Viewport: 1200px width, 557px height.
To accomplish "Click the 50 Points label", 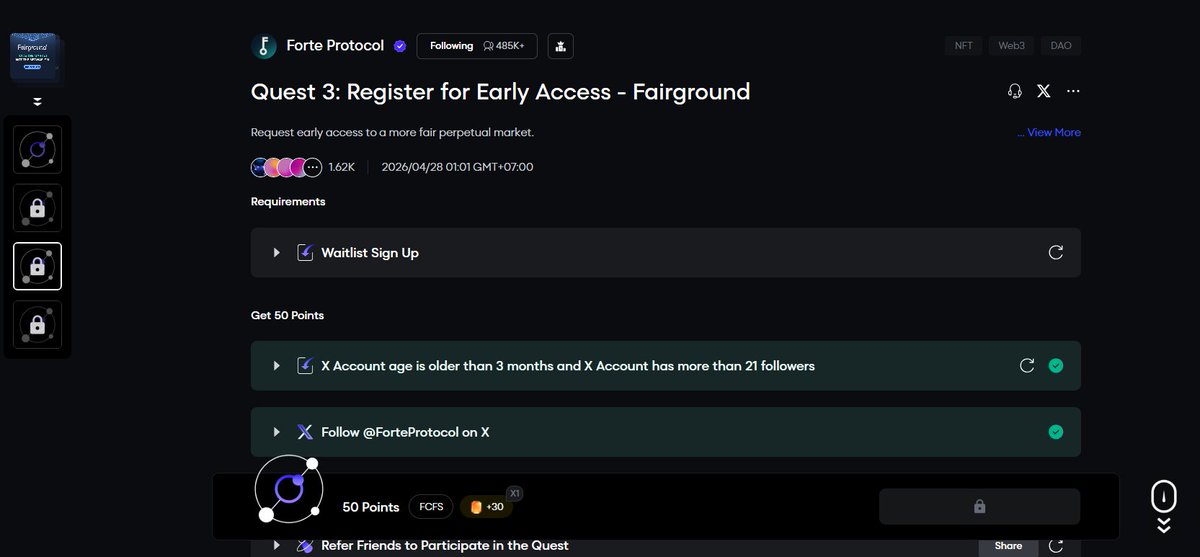I will (371, 507).
